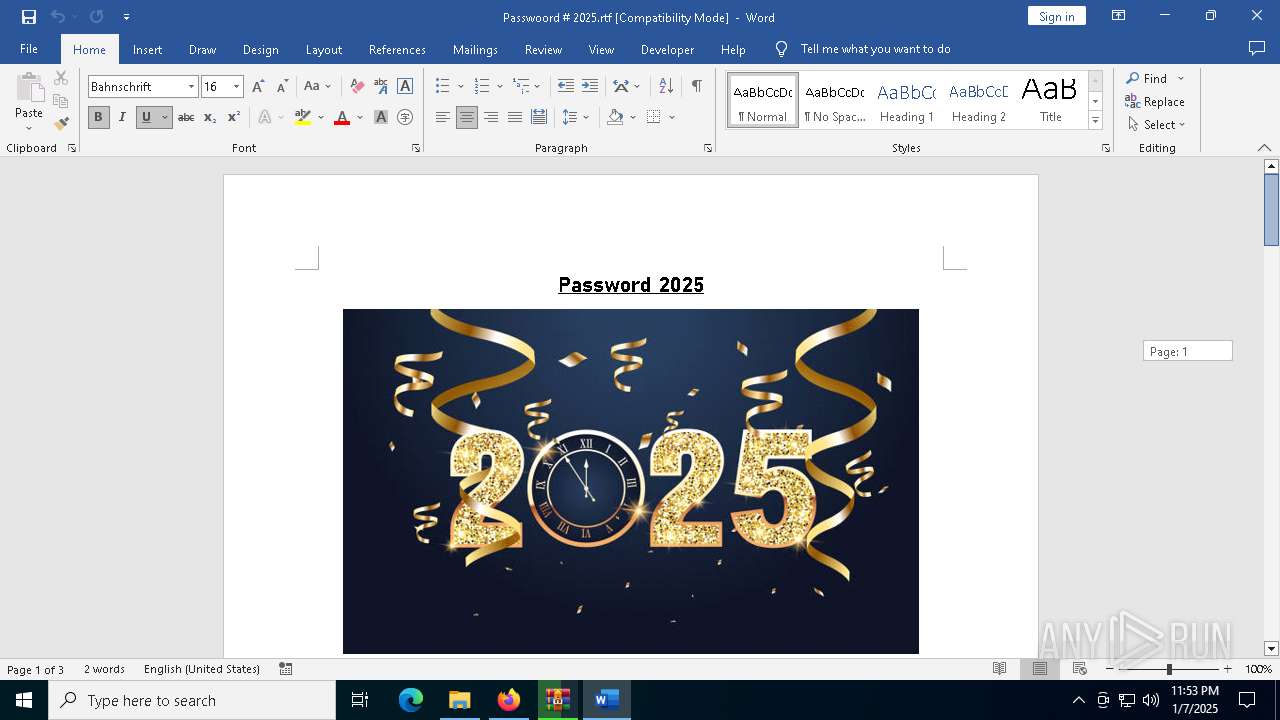1280x720 pixels.
Task: Open the File menu
Action: click(29, 49)
